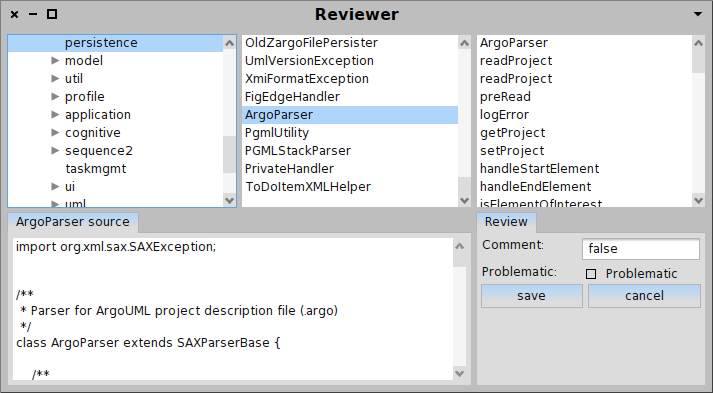Expand the model package node
This screenshot has width=713, height=393.
(55, 60)
